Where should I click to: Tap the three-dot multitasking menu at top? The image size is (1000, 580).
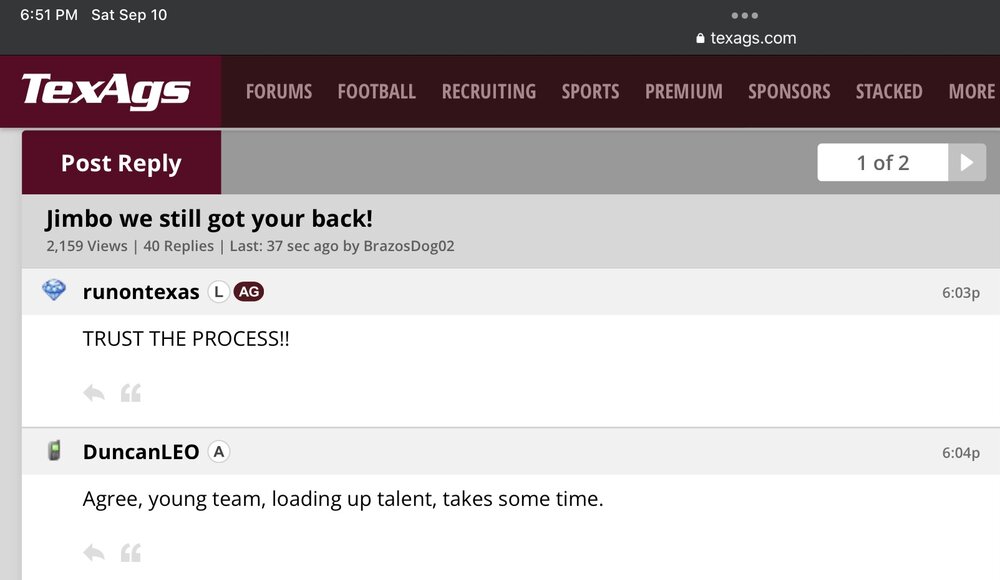(745, 15)
